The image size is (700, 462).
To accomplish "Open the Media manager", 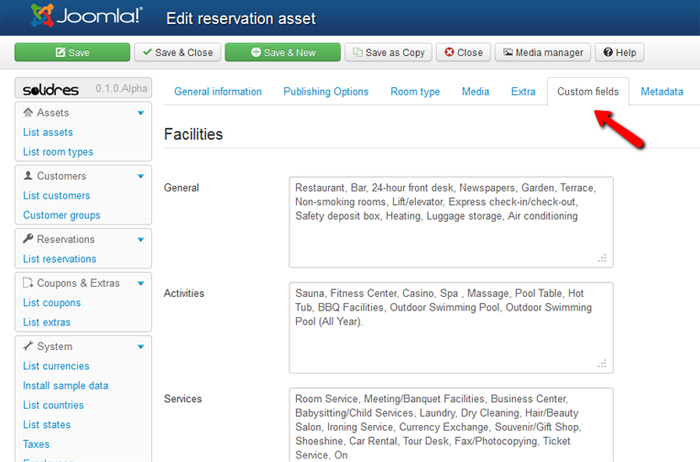I will 541,52.
